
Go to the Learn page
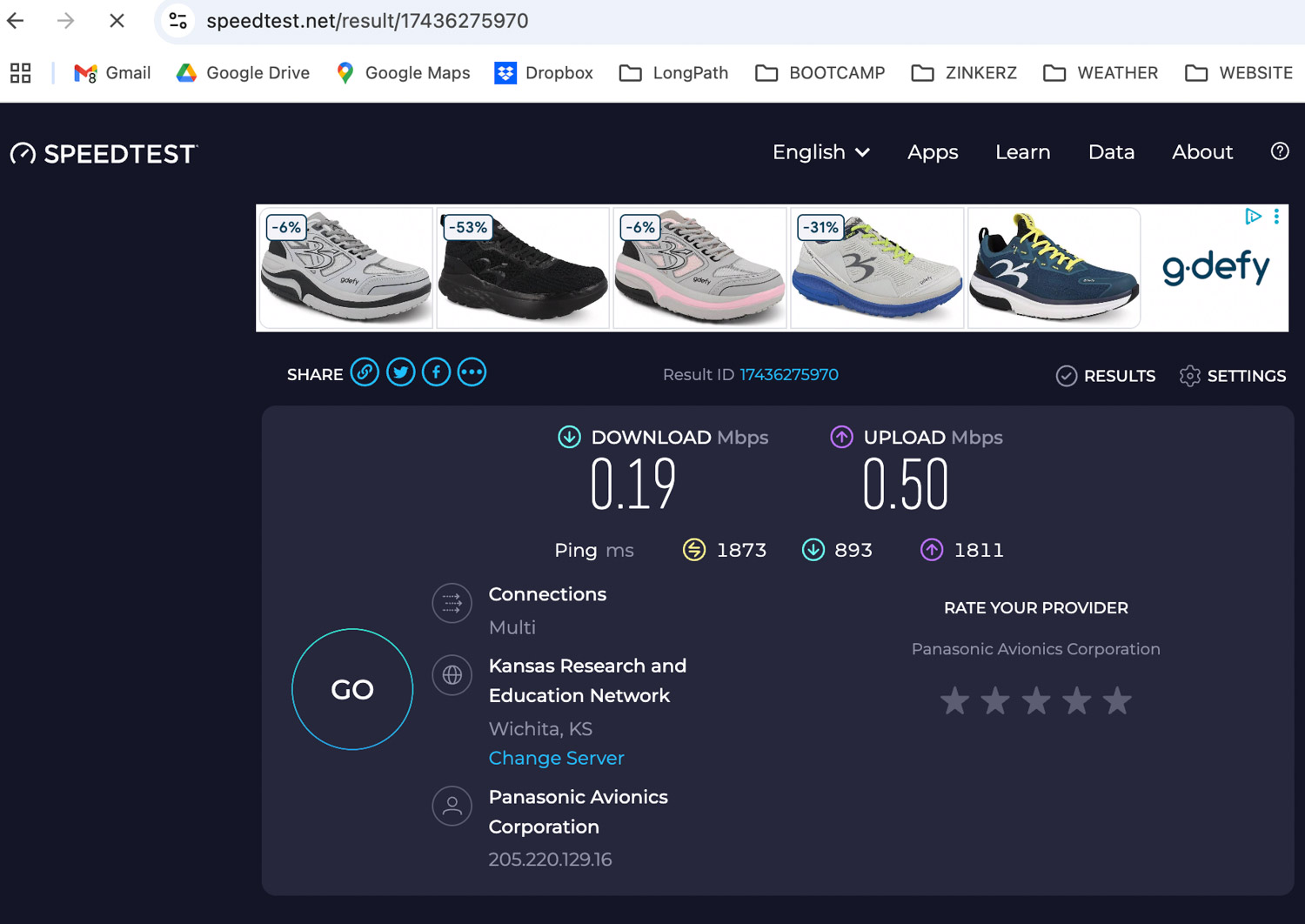pos(1022,152)
